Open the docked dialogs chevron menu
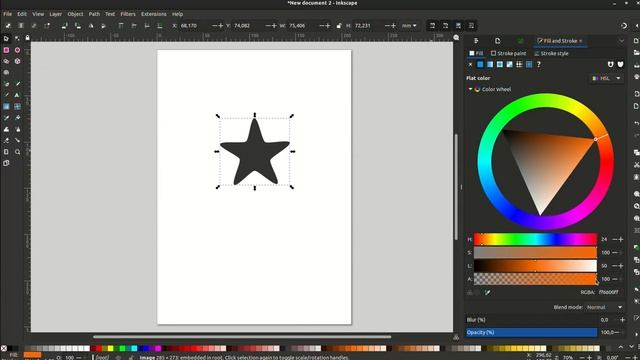 coord(621,41)
